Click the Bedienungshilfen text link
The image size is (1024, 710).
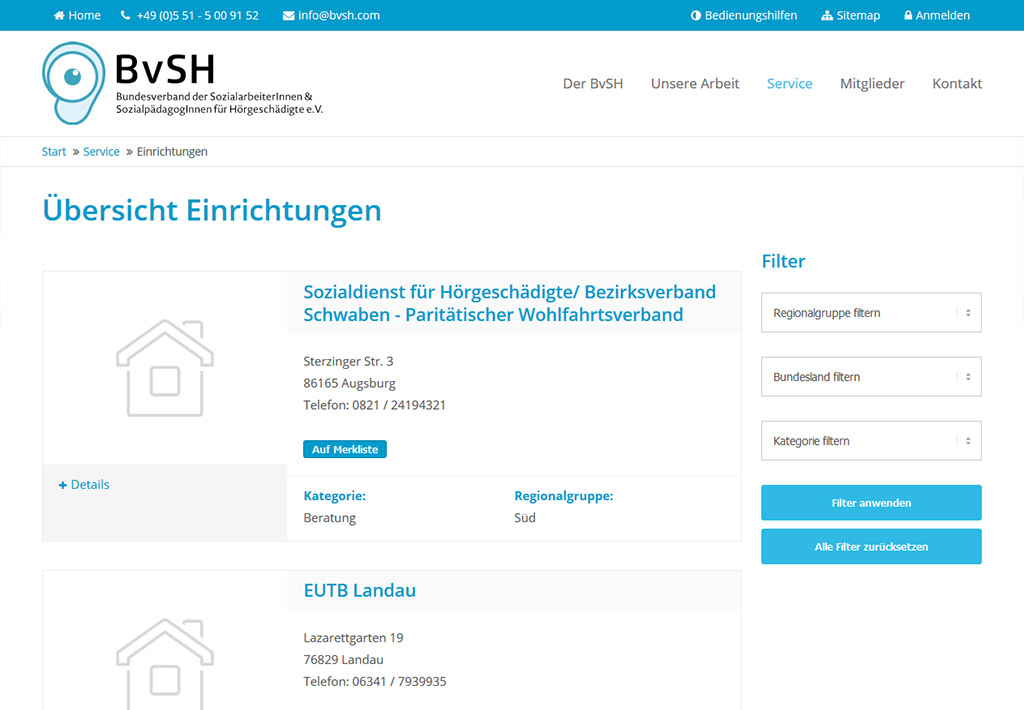click(751, 16)
